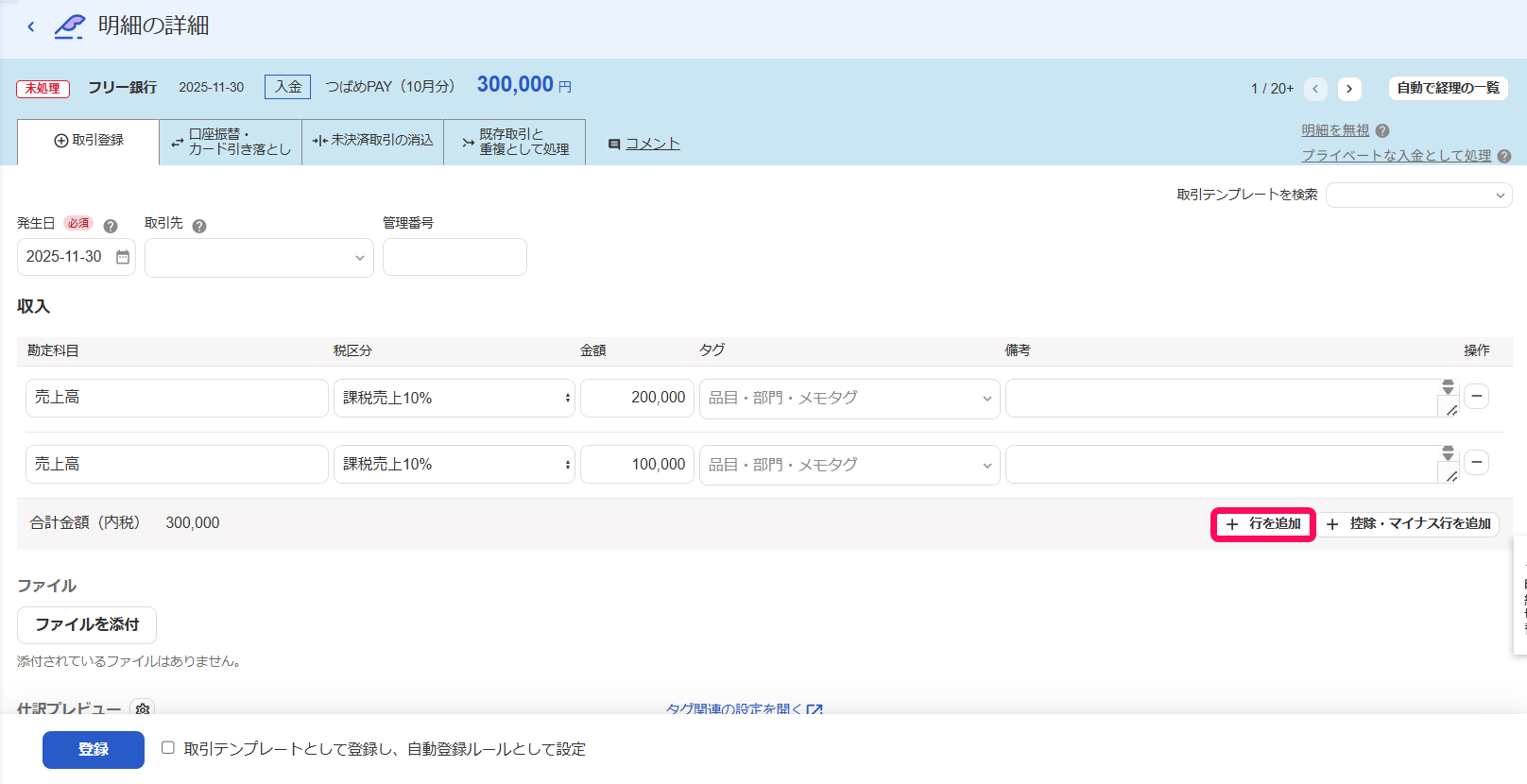The width and height of the screenshot is (1527, 784).
Task: Click resize handle of 200,000 row 備考
Action: coord(1451,410)
